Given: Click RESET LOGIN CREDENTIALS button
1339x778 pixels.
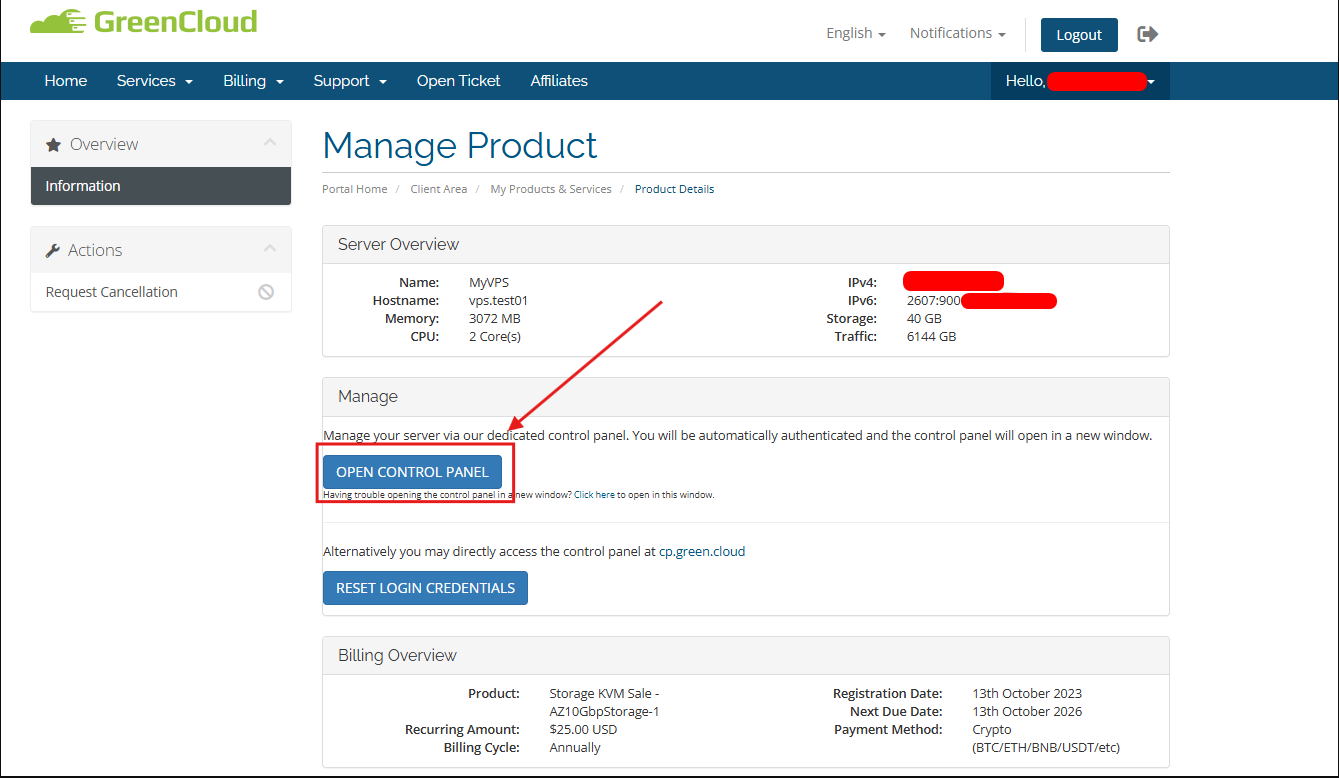Looking at the screenshot, I should 425,588.
